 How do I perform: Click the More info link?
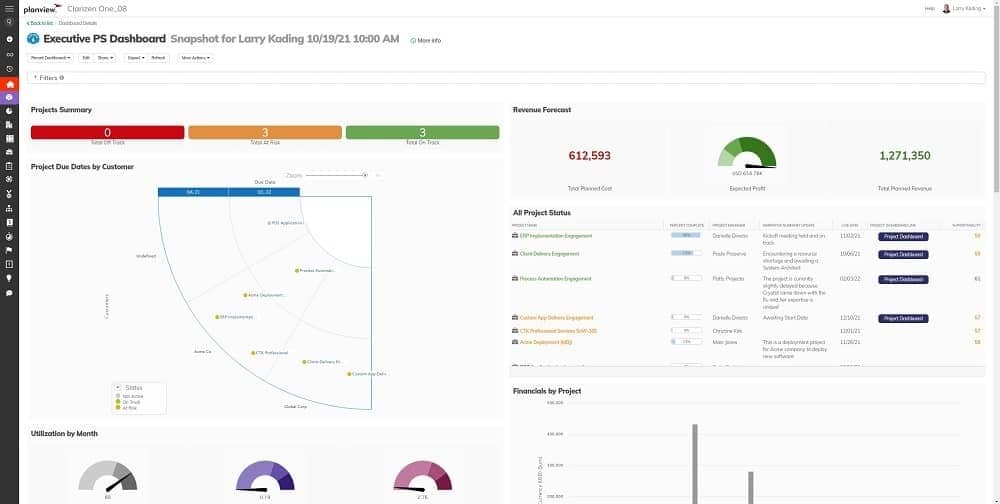[x=425, y=40]
